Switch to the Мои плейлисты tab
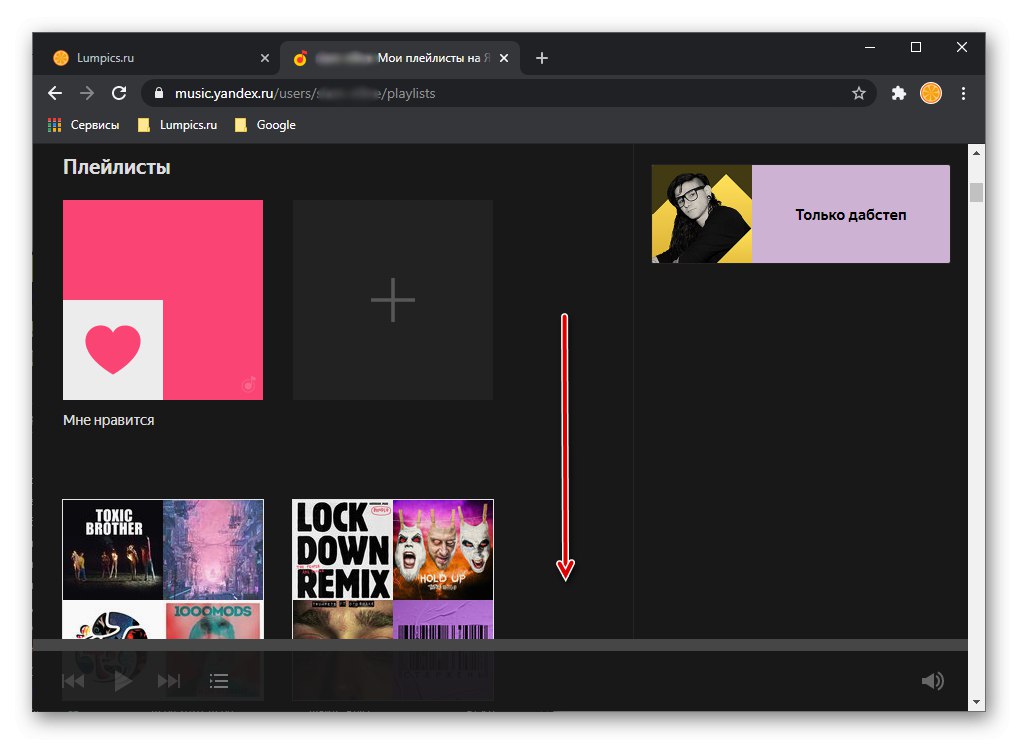 pos(390,58)
